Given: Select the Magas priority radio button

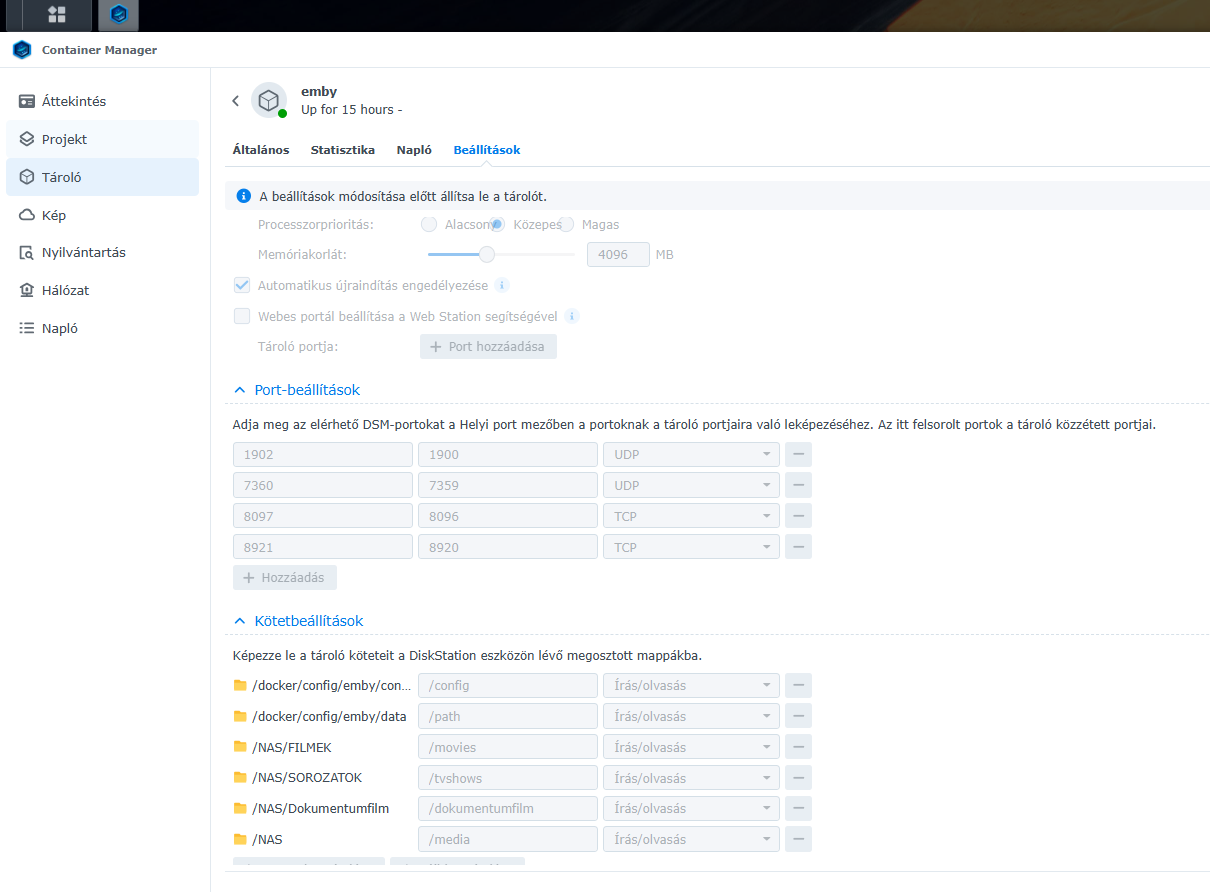Looking at the screenshot, I should (x=566, y=224).
